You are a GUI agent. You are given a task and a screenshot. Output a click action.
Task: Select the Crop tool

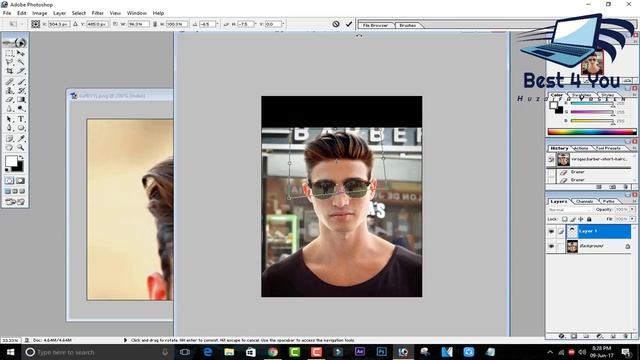click(9, 71)
